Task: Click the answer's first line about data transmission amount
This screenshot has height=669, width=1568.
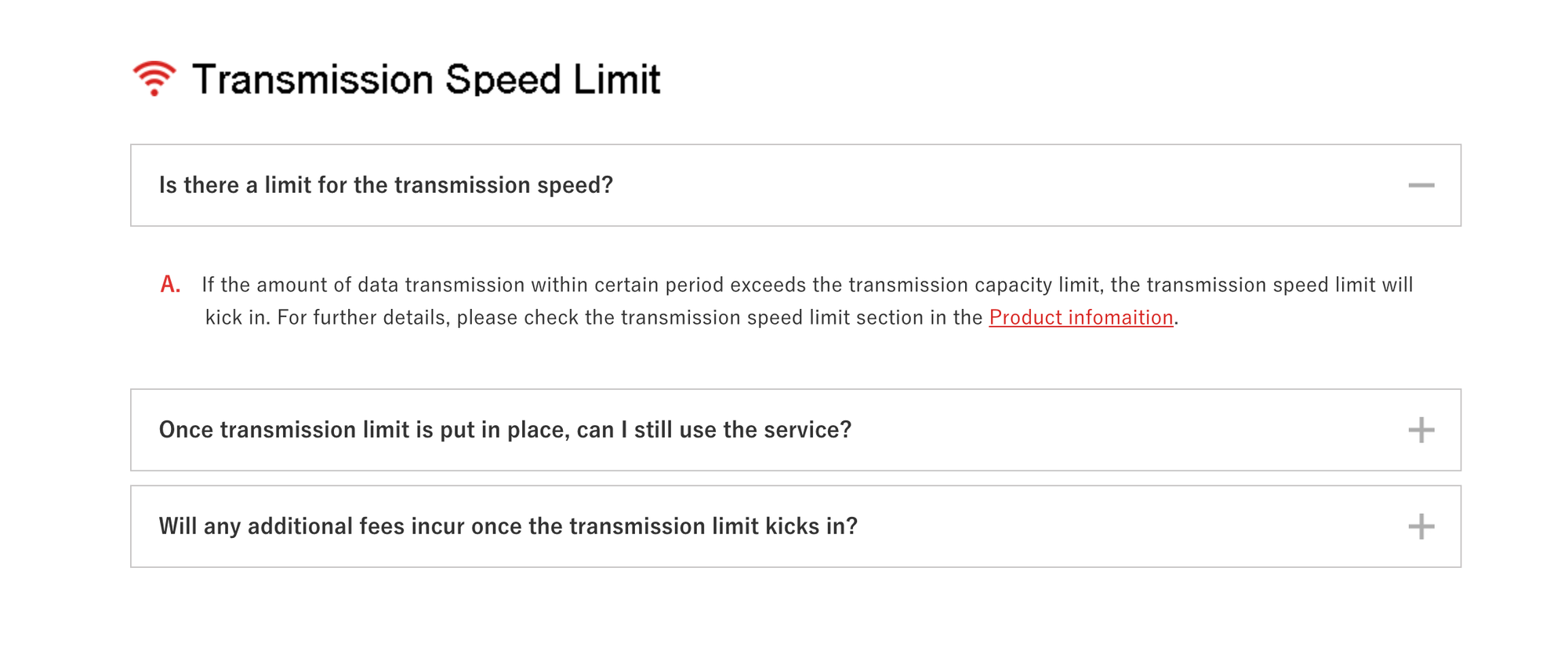Action: [808, 284]
